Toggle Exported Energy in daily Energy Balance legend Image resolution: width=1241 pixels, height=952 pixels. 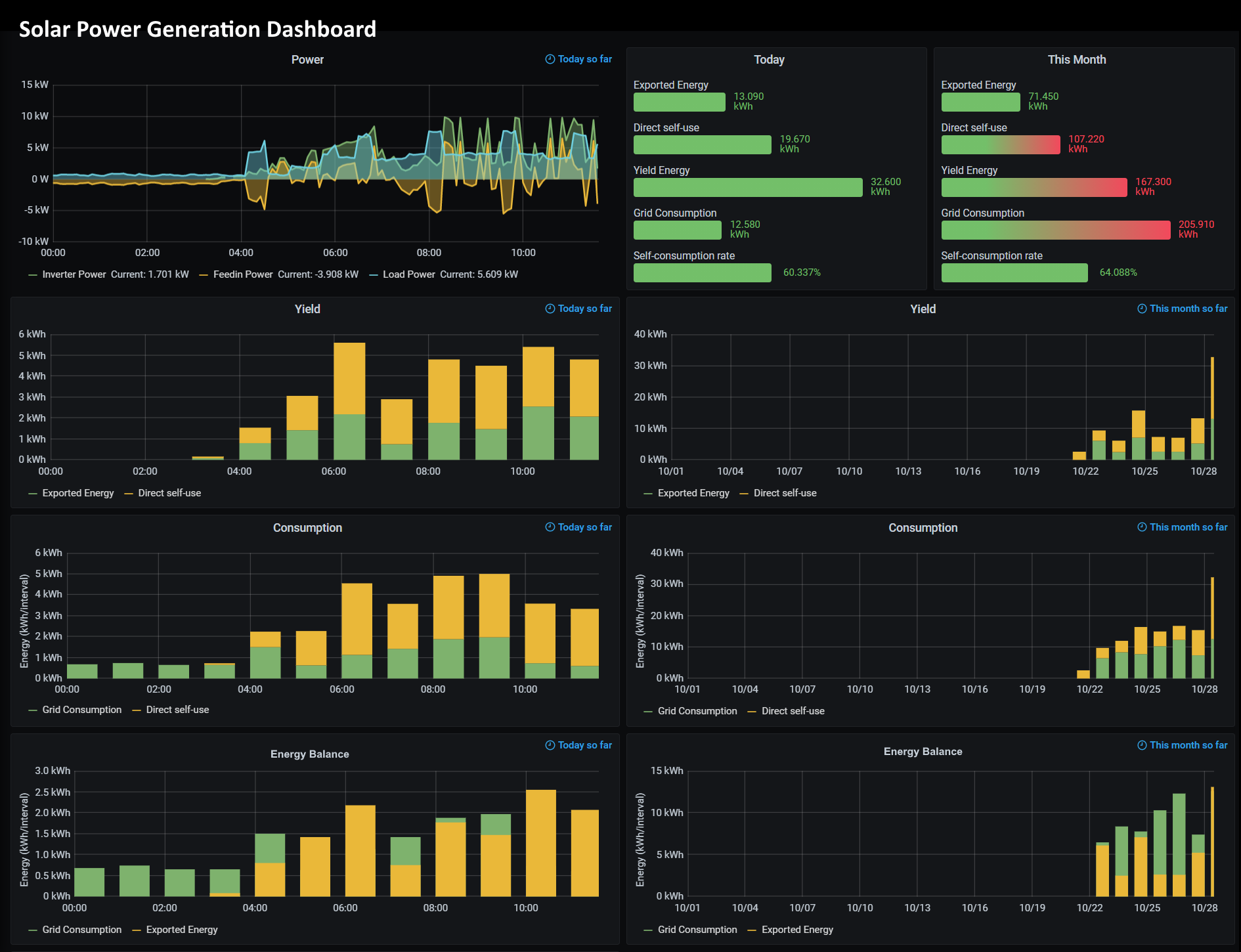click(182, 930)
